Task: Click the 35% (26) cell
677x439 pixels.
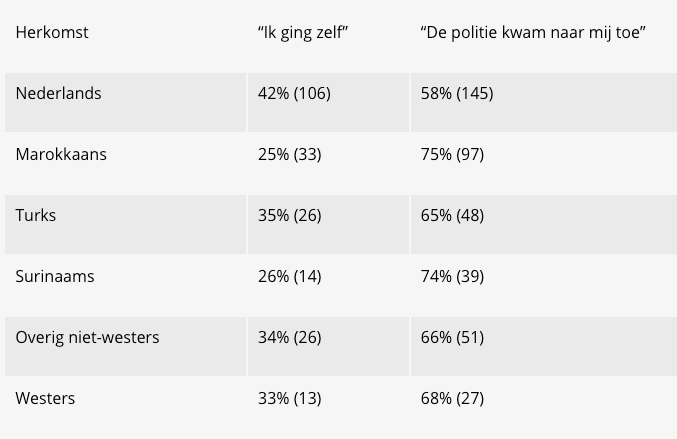Action: [290, 215]
